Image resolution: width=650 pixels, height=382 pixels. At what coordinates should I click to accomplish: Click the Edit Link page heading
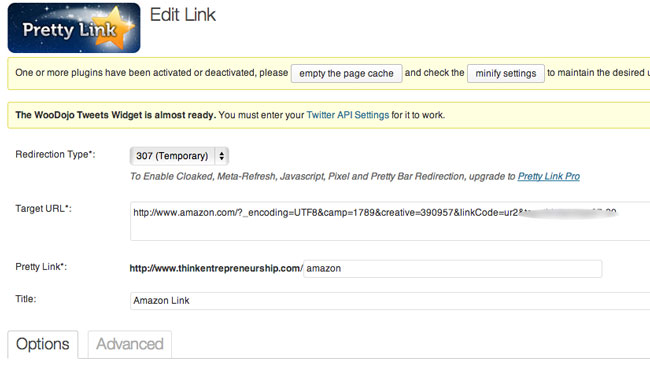[183, 15]
